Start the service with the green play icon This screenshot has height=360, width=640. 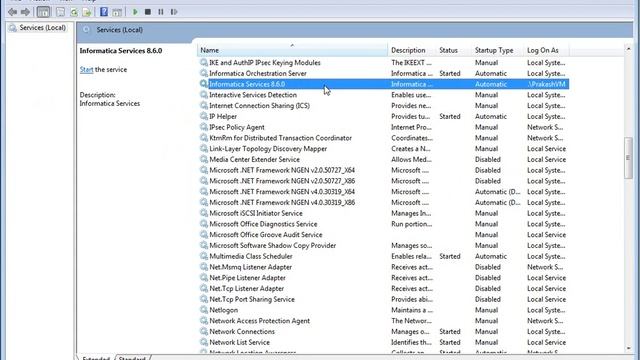click(135, 12)
